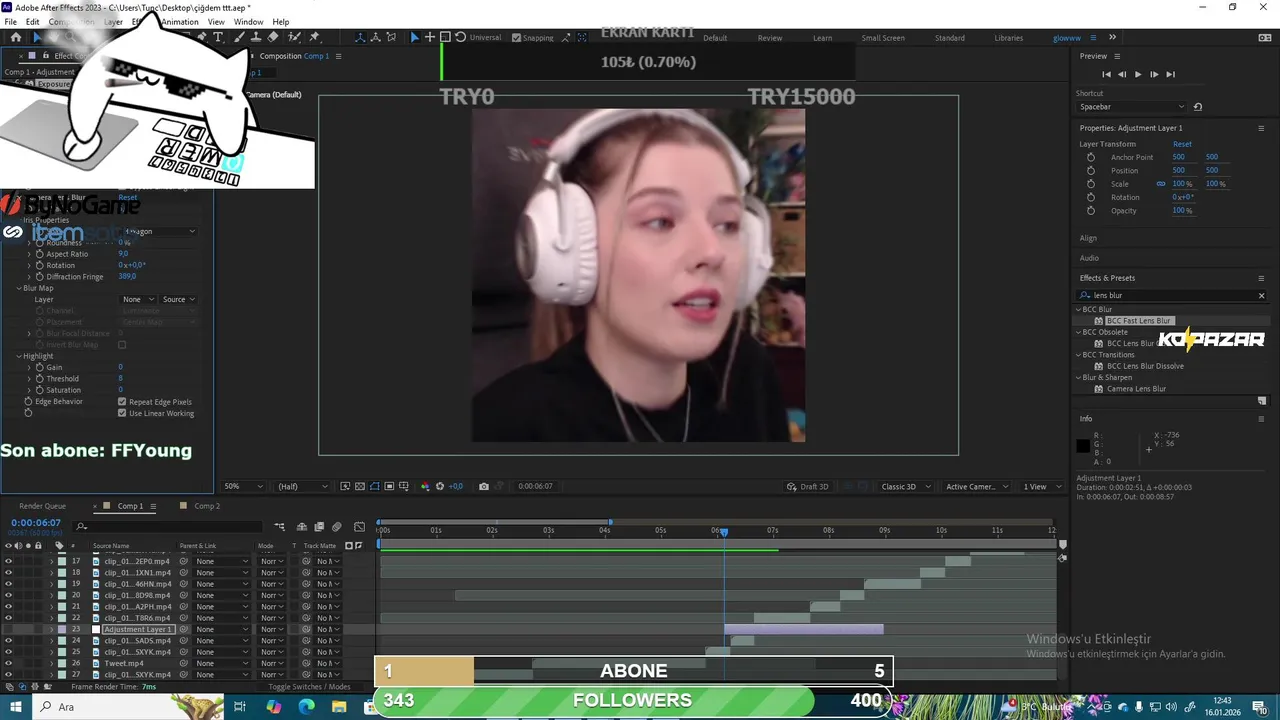The height and width of the screenshot is (720, 1280).
Task: Switch to the Standard workspace
Action: tap(950, 38)
